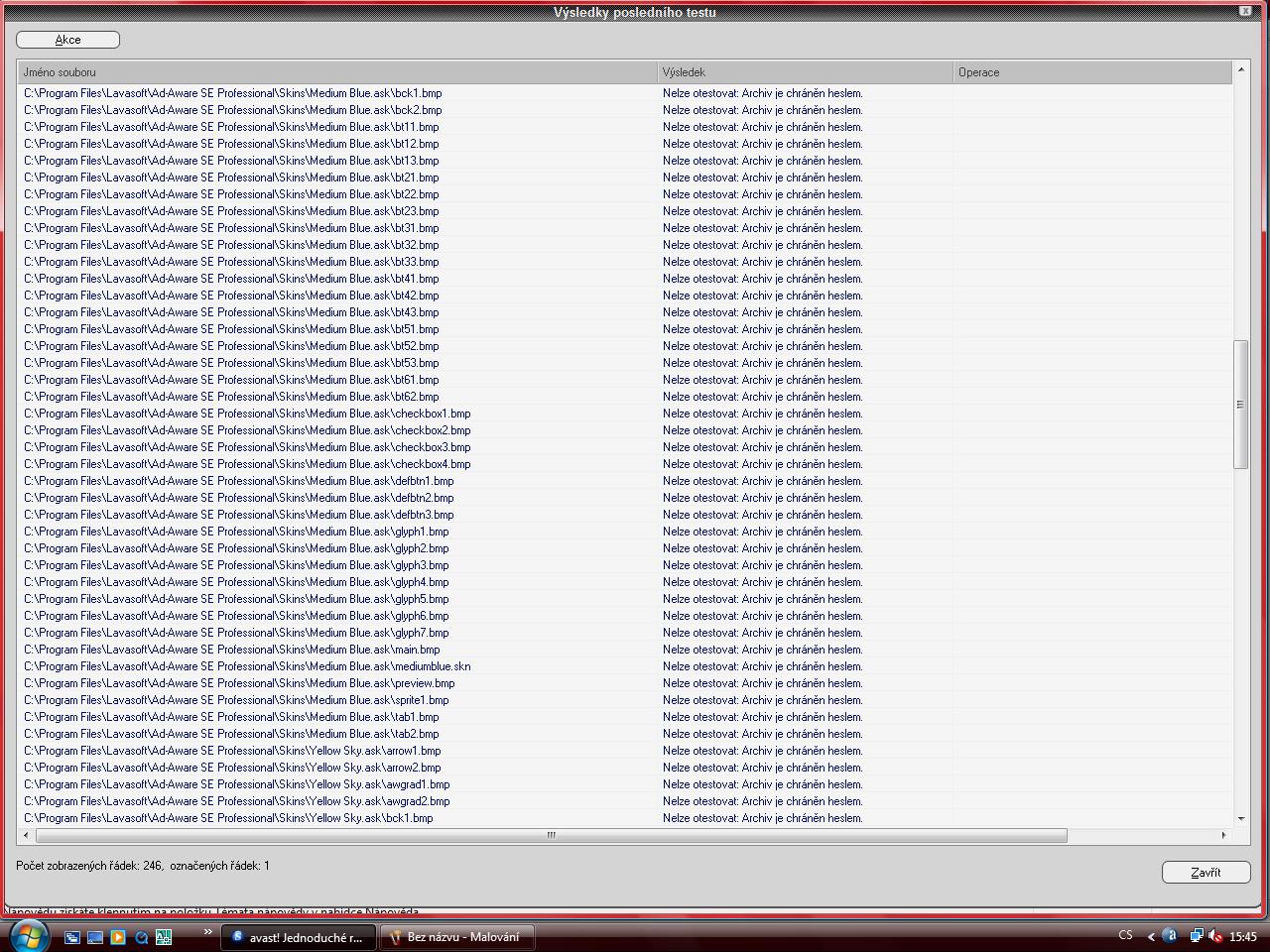Show hidden system tray icons arrow
Viewport: 1270px width, 952px height.
(x=1151, y=935)
